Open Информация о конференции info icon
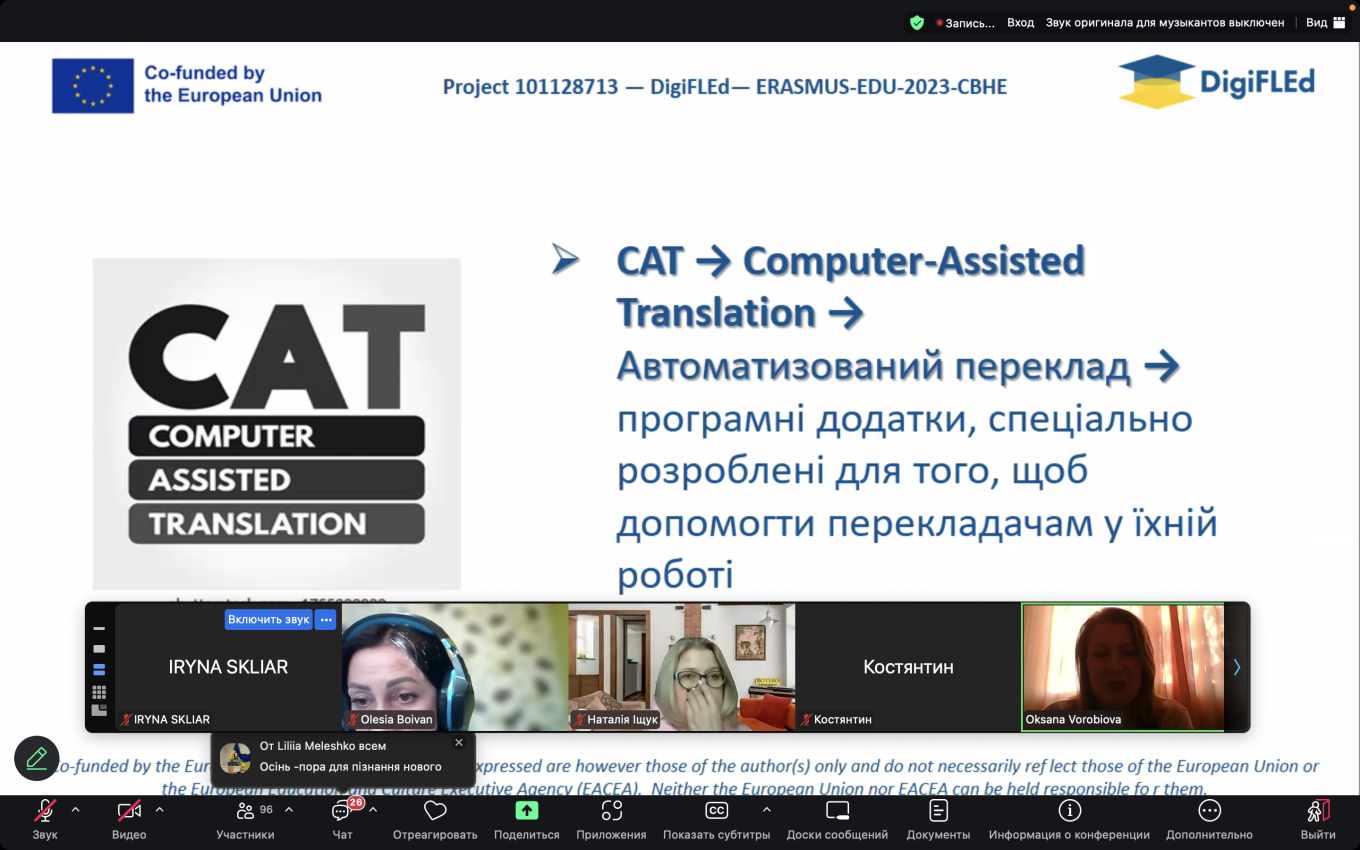This screenshot has height=850, width=1360. pos(1069,811)
